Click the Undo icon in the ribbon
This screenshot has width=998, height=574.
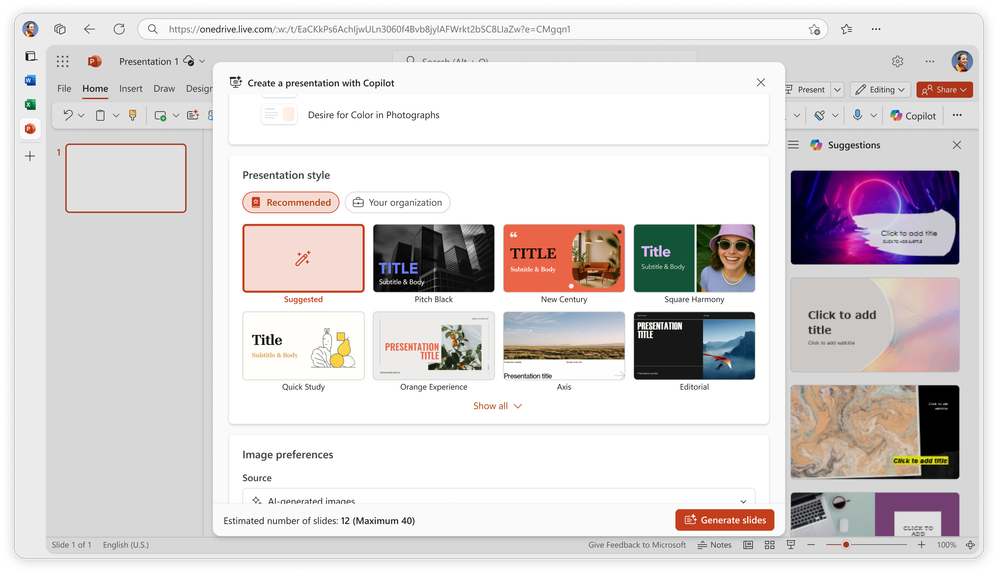(67, 115)
